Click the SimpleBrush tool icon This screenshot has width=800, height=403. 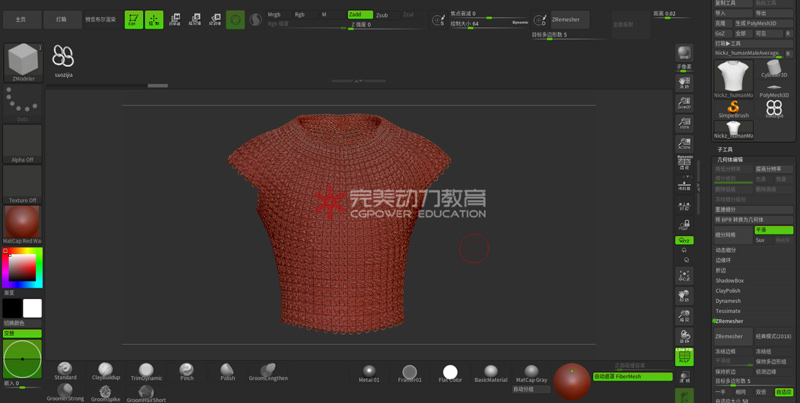click(733, 108)
